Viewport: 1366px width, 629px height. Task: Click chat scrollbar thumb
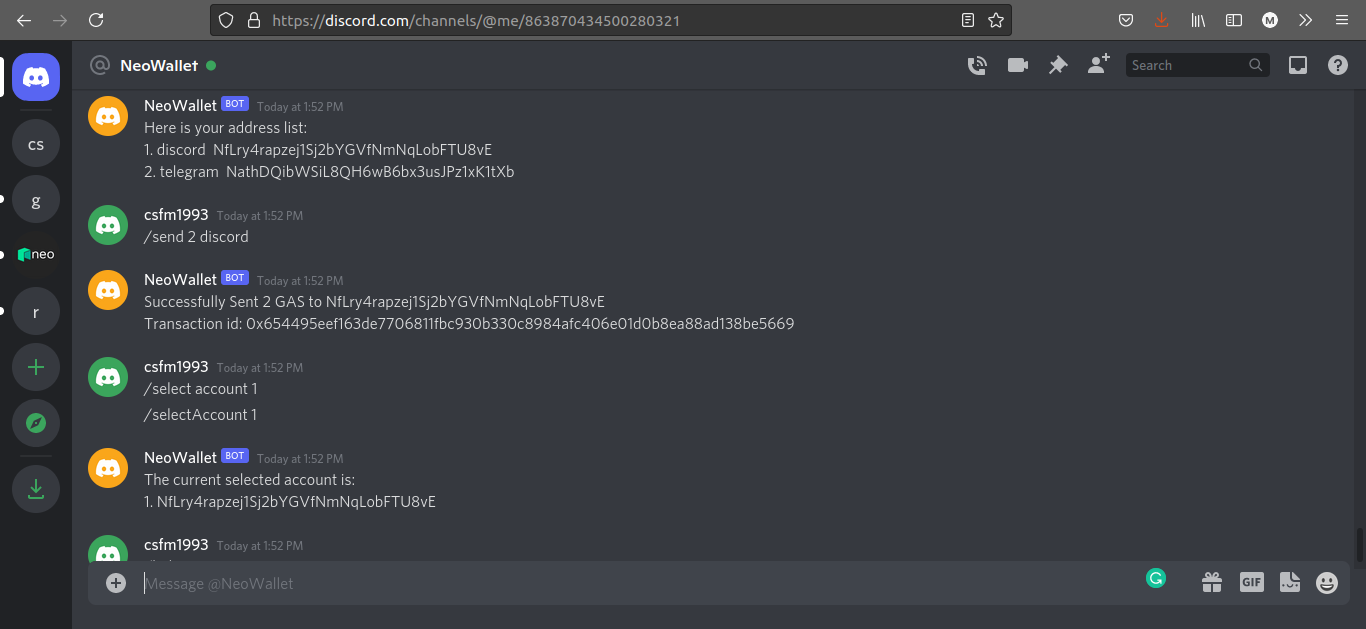pyautogui.click(x=1359, y=546)
